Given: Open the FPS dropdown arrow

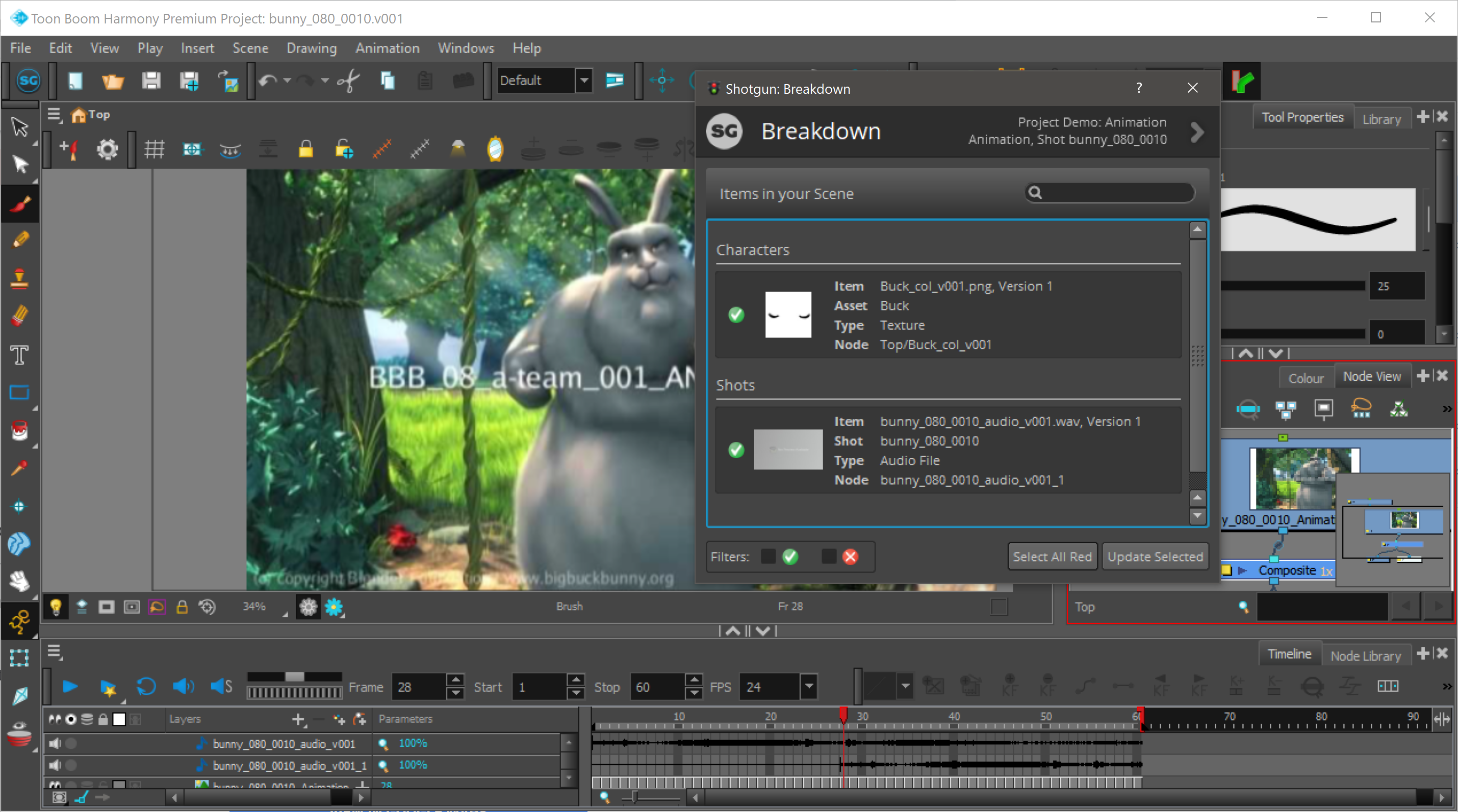Looking at the screenshot, I should (x=809, y=687).
